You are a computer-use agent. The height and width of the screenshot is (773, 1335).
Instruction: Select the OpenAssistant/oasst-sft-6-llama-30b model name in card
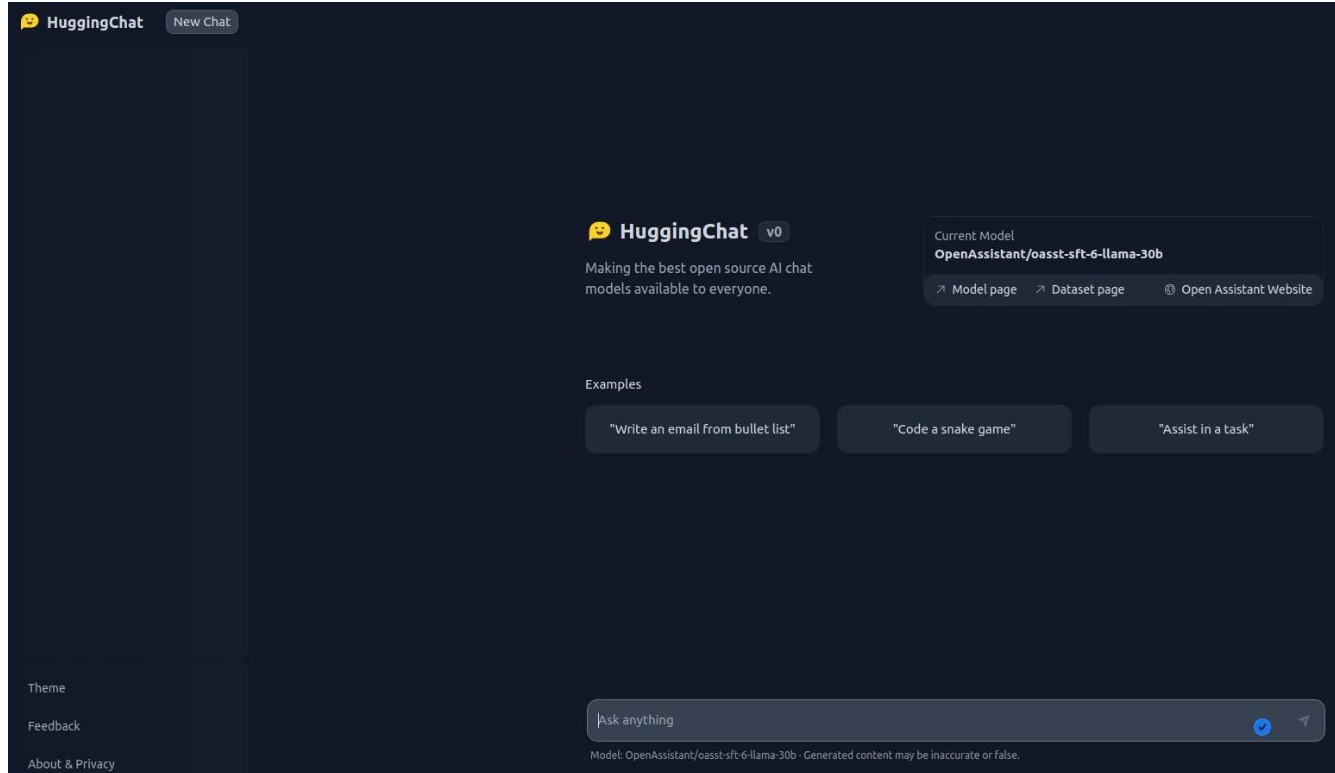coord(1048,254)
